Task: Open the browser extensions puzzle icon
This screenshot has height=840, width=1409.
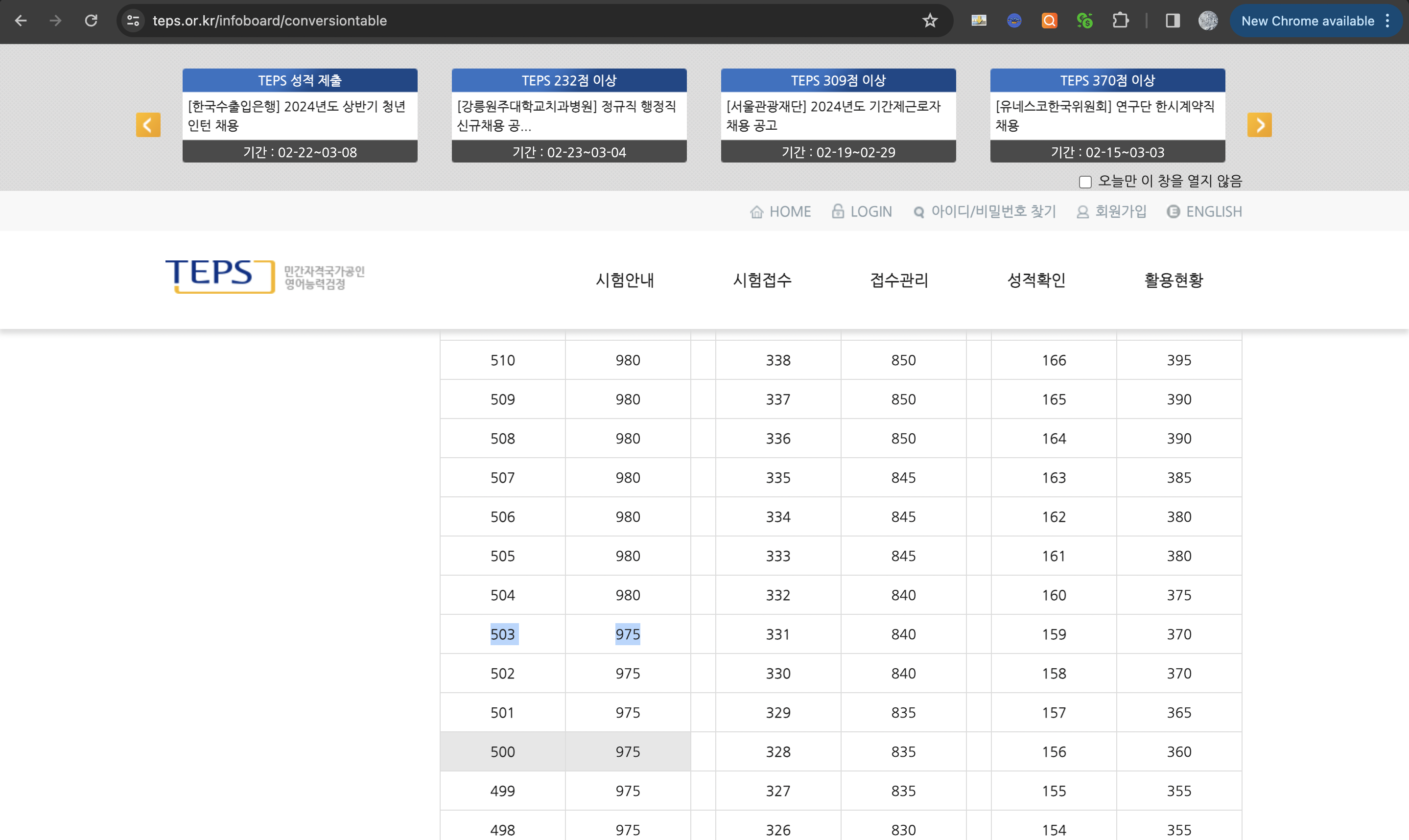Action: click(x=1120, y=21)
